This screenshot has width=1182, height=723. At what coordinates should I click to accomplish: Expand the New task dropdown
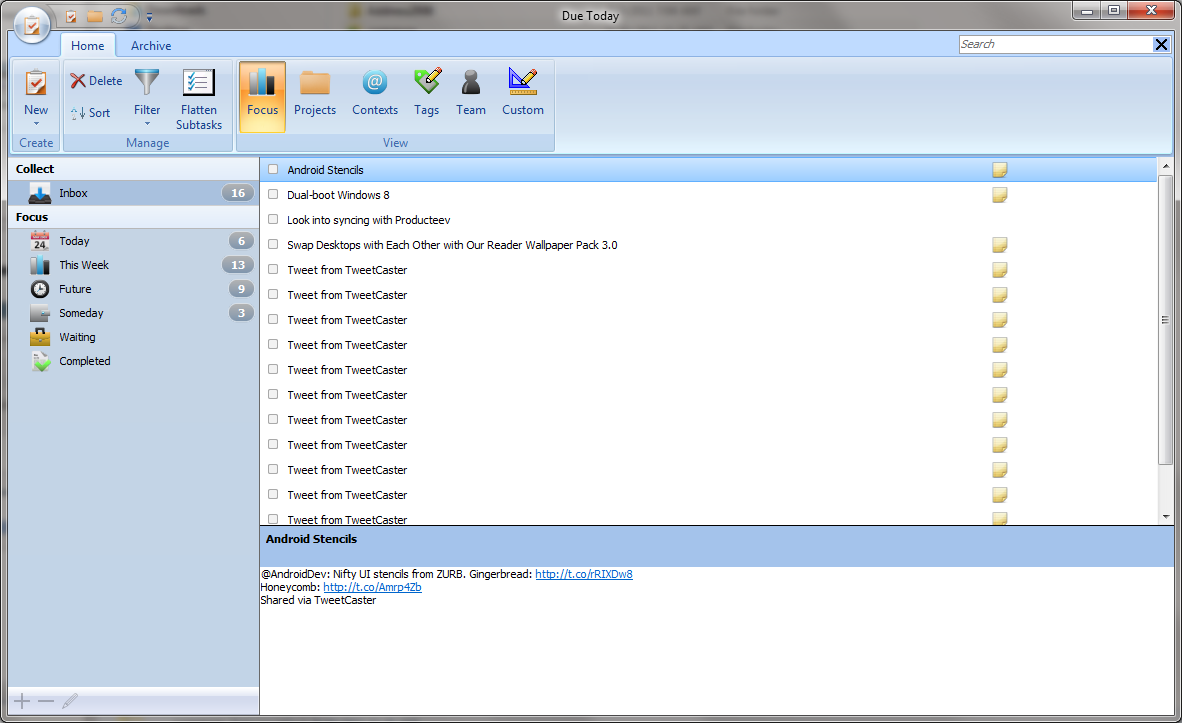click(x=36, y=122)
